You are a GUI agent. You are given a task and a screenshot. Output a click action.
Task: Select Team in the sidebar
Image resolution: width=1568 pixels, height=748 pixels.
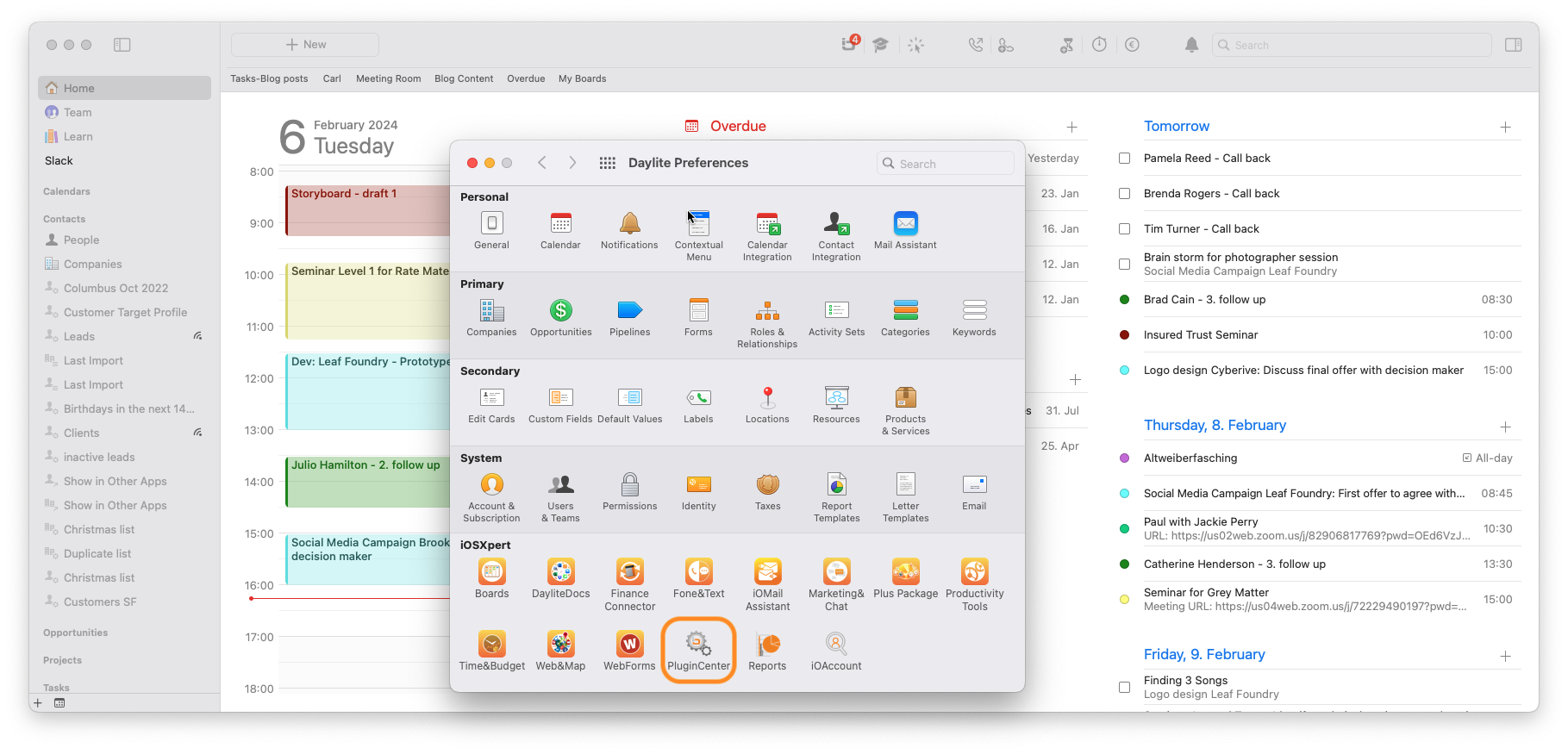pos(124,112)
